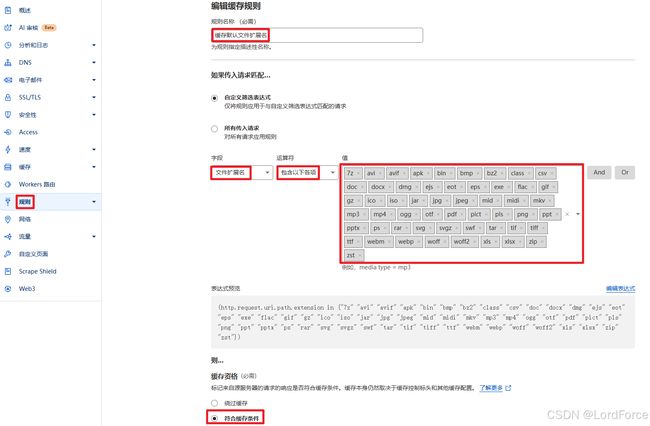Click the Or button
This screenshot has height=426, width=650.
click(625, 172)
